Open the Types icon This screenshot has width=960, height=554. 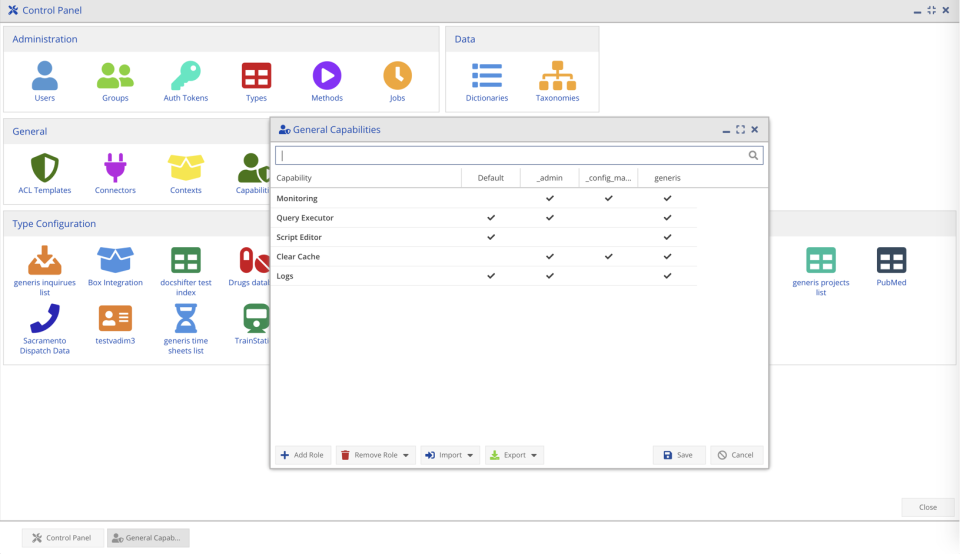[x=256, y=75]
